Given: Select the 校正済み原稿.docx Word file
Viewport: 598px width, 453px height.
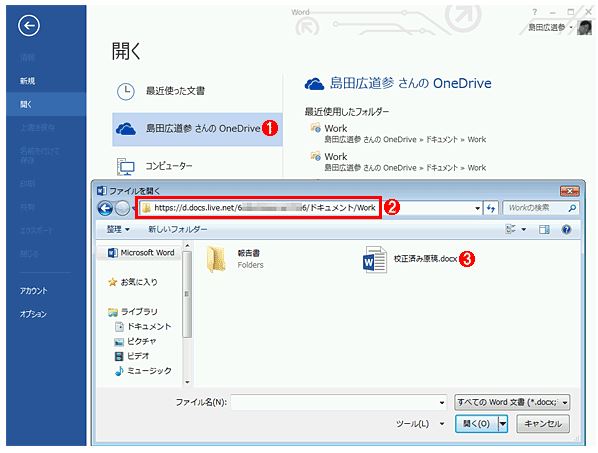Looking at the screenshot, I should pyautogui.click(x=410, y=259).
